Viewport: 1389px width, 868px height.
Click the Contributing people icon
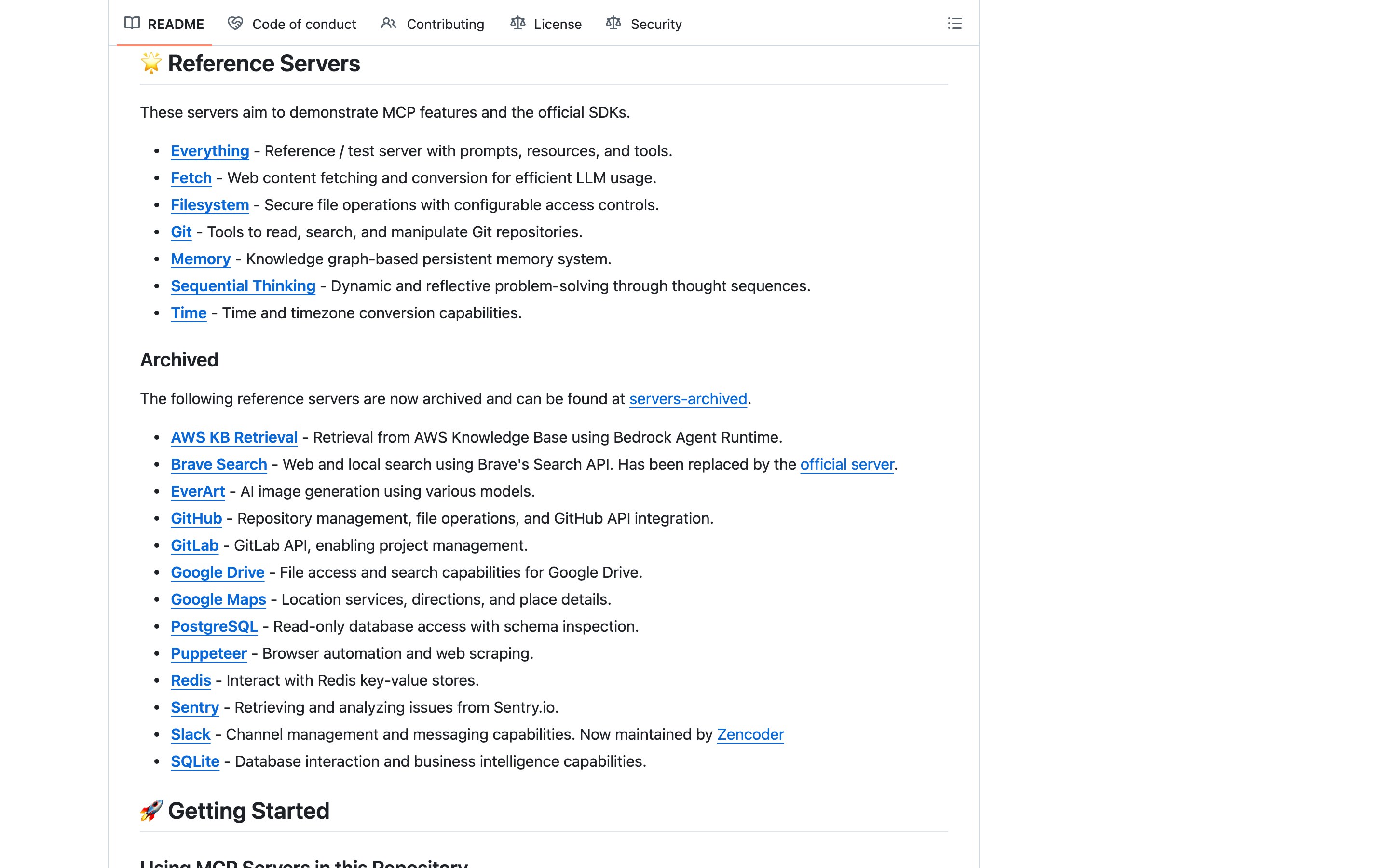pos(389,23)
